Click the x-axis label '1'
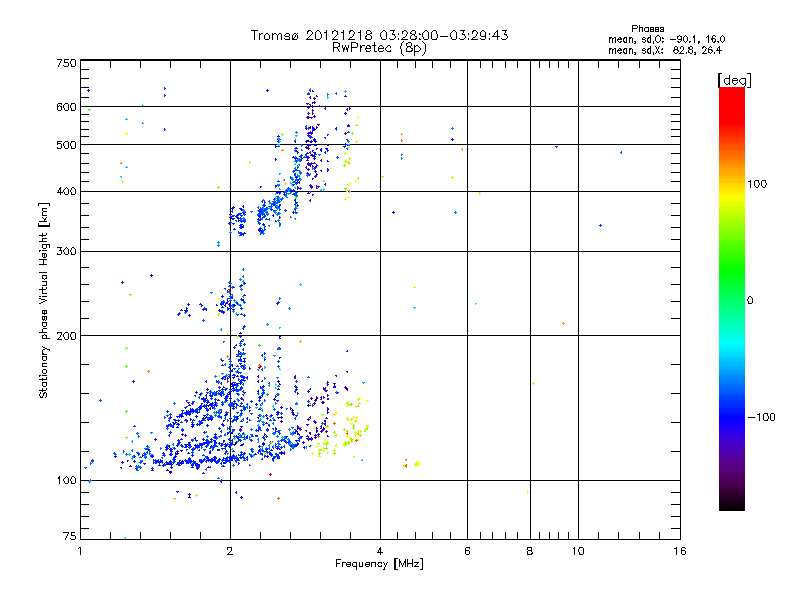This screenshot has width=800, height=600. [x=80, y=551]
